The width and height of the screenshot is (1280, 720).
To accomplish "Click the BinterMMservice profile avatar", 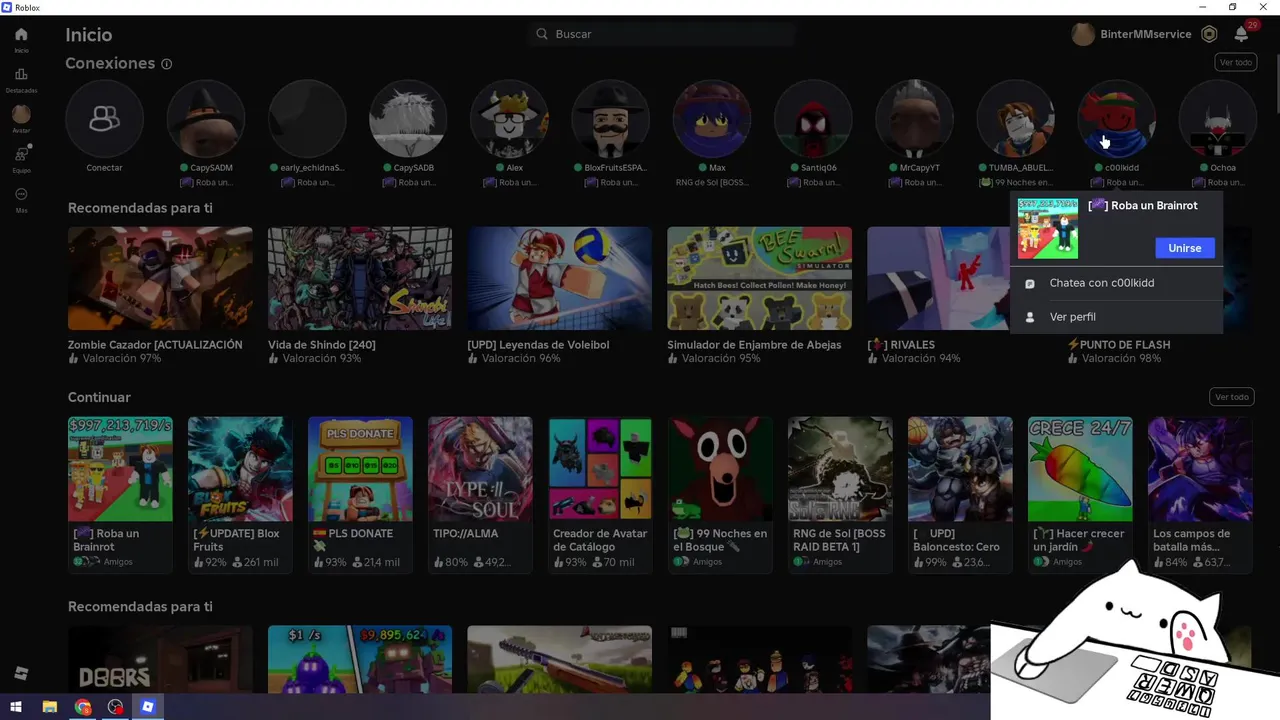I will coord(1082,34).
